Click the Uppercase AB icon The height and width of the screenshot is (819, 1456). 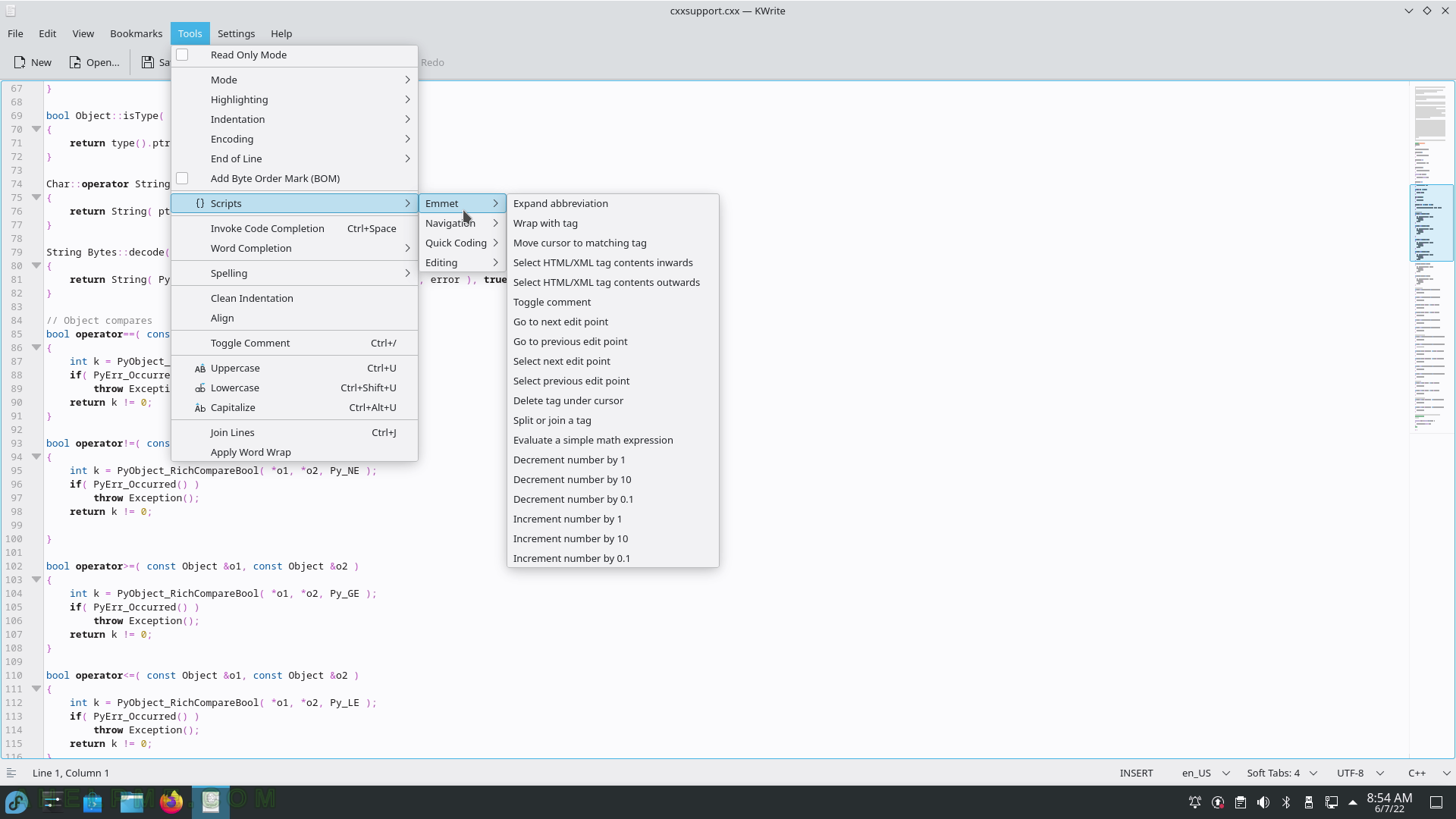click(200, 368)
